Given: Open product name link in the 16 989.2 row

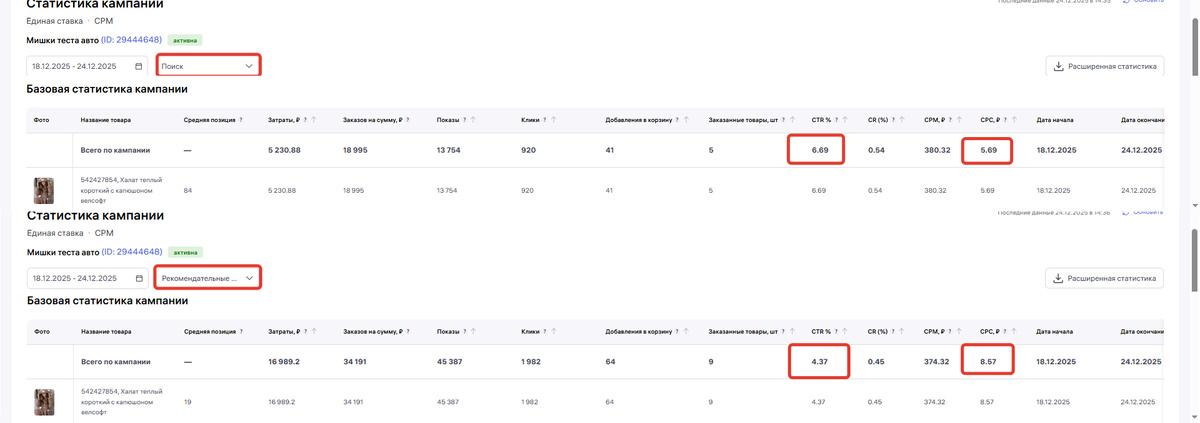Looking at the screenshot, I should tap(122, 402).
